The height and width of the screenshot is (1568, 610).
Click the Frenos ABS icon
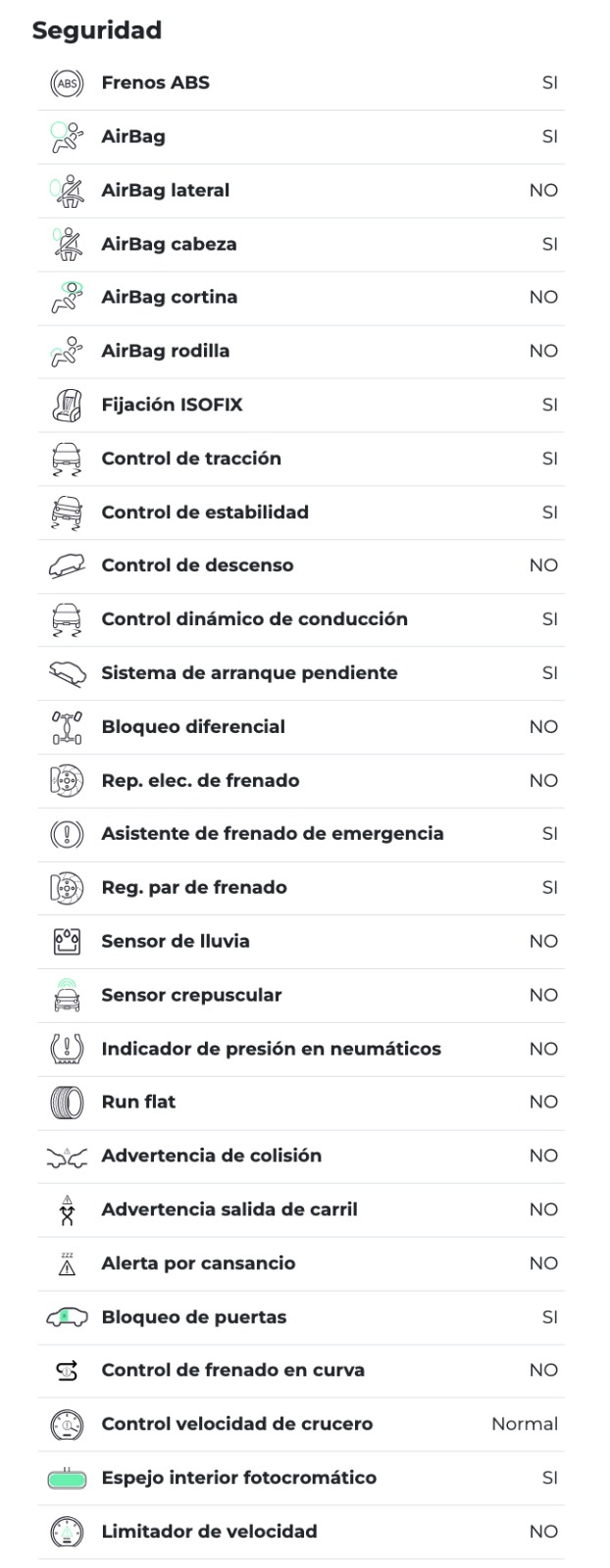tap(67, 83)
